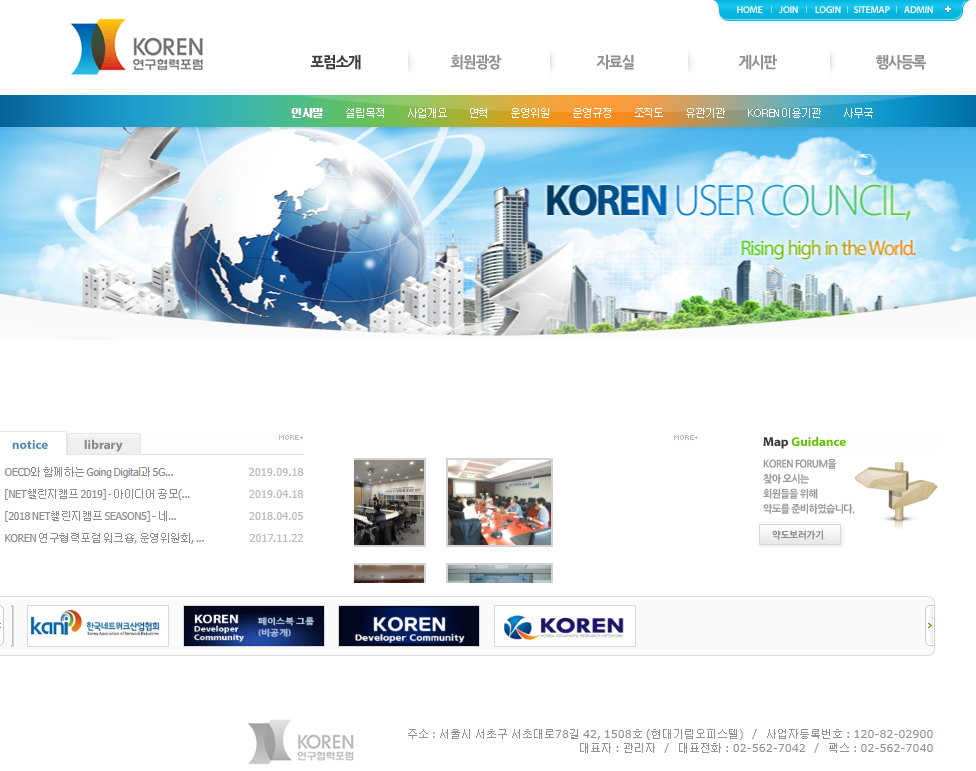Click the Map Guidance heading

tap(804, 441)
